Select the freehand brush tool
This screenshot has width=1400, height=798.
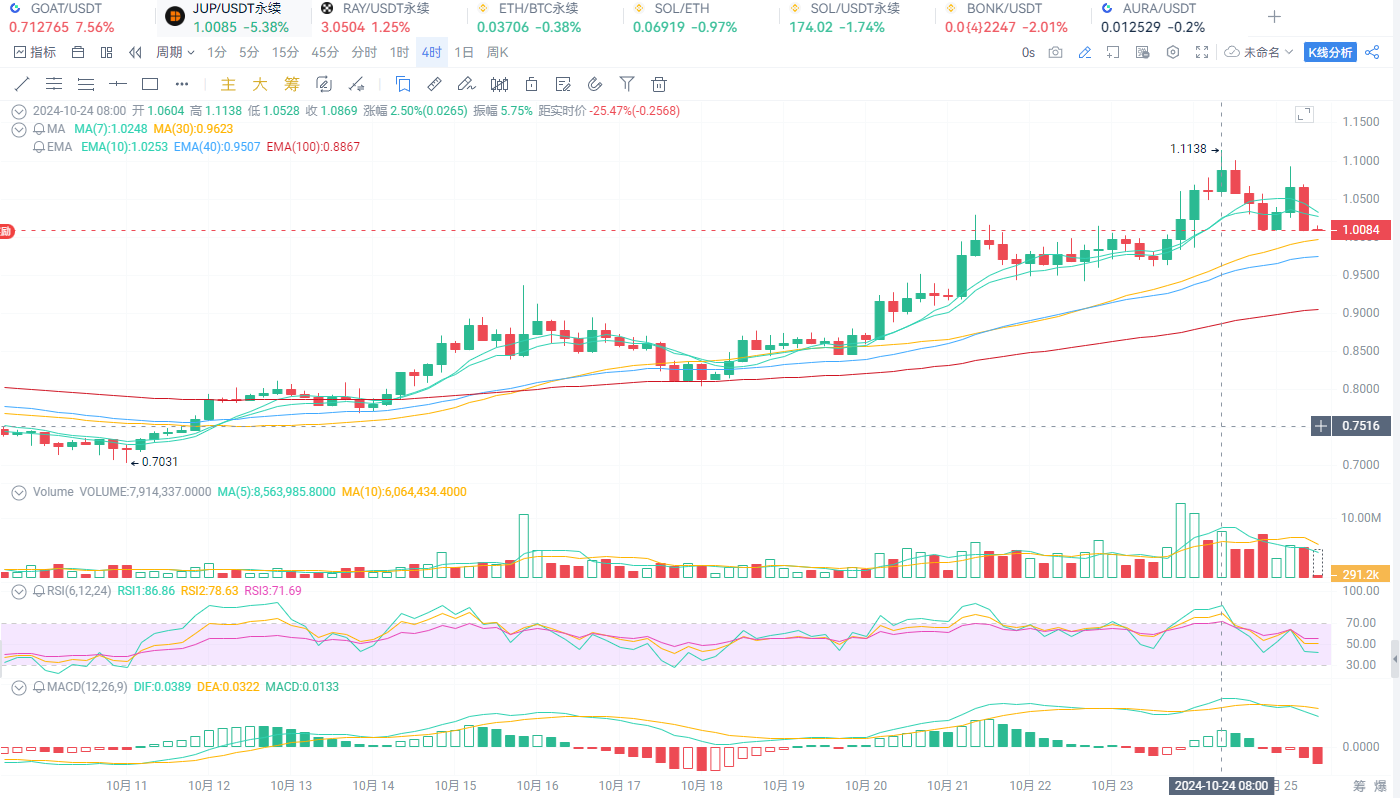click(466, 84)
